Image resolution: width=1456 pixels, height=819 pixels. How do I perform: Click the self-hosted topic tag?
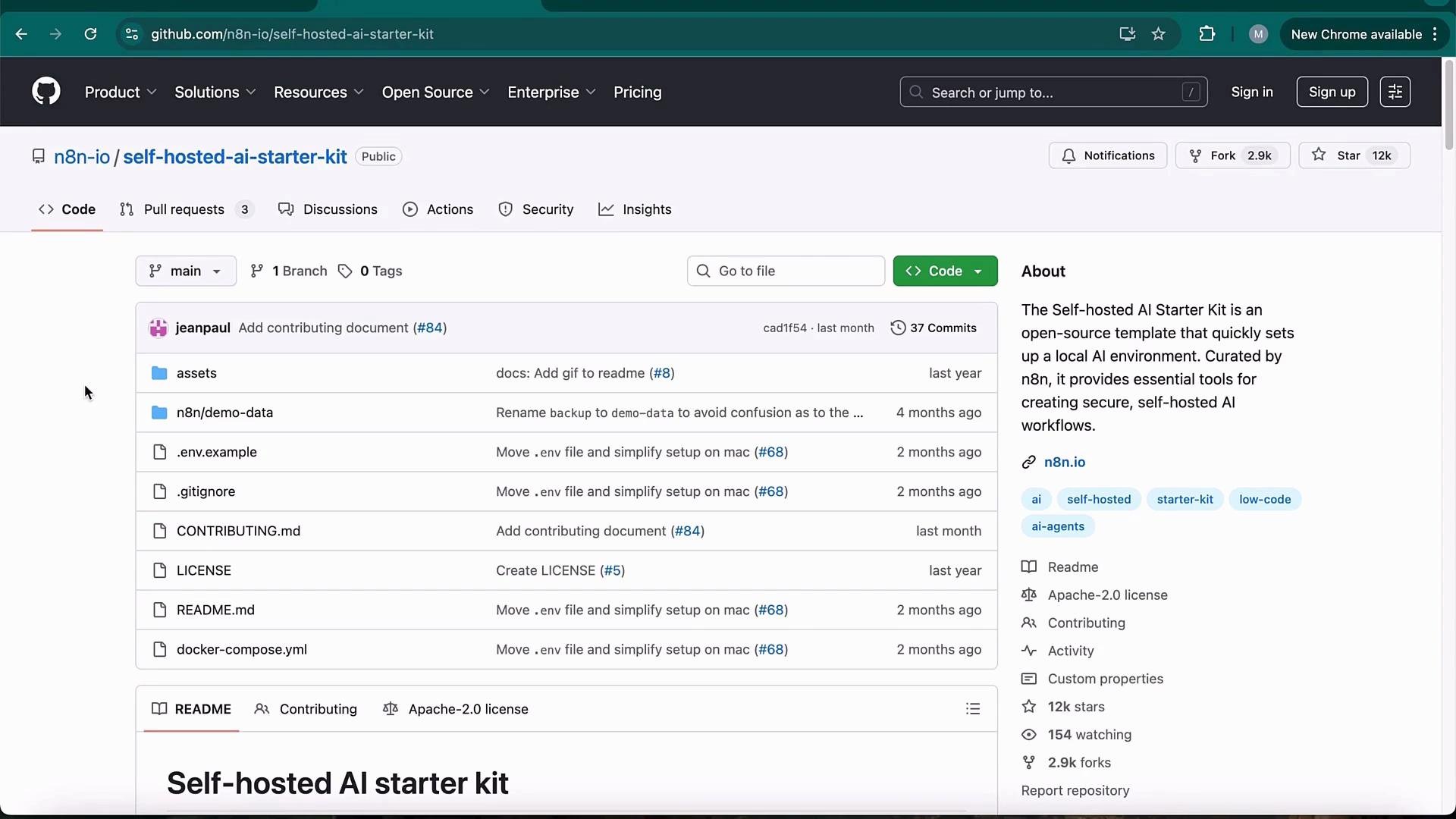click(x=1099, y=499)
